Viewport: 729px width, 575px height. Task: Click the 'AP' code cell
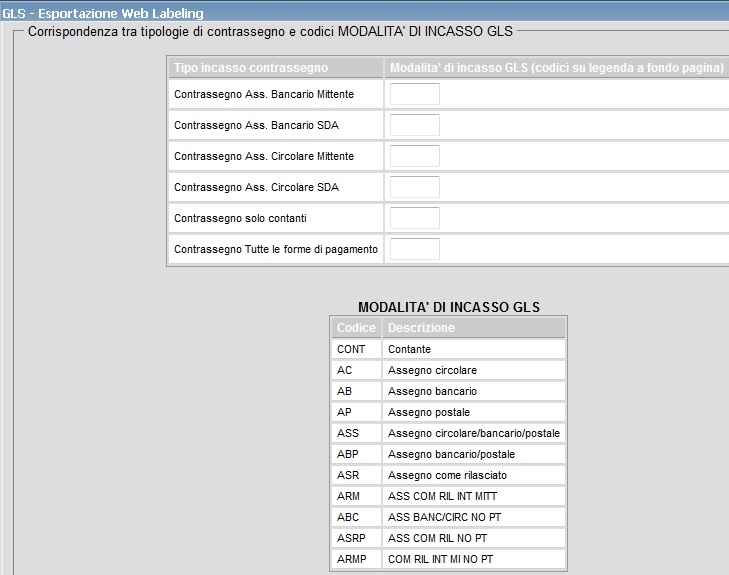click(x=356, y=412)
